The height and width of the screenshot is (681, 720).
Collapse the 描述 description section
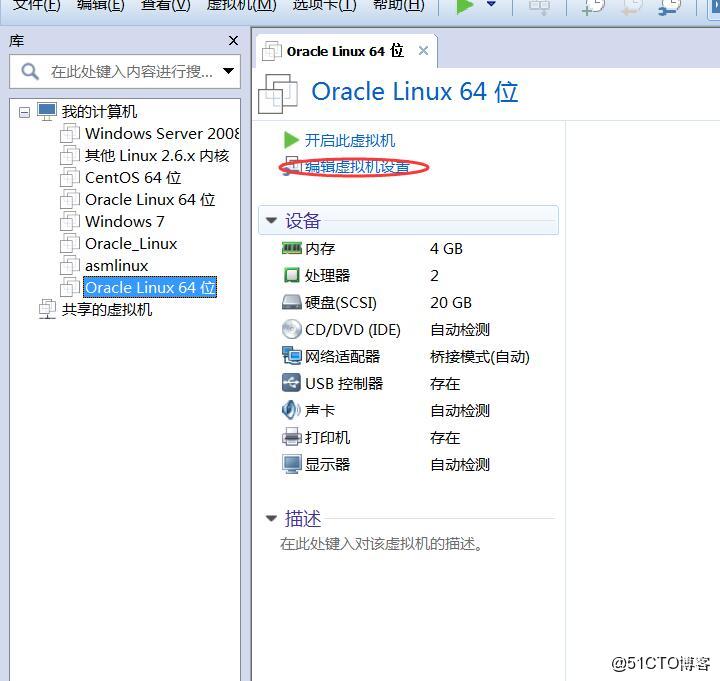pos(271,518)
